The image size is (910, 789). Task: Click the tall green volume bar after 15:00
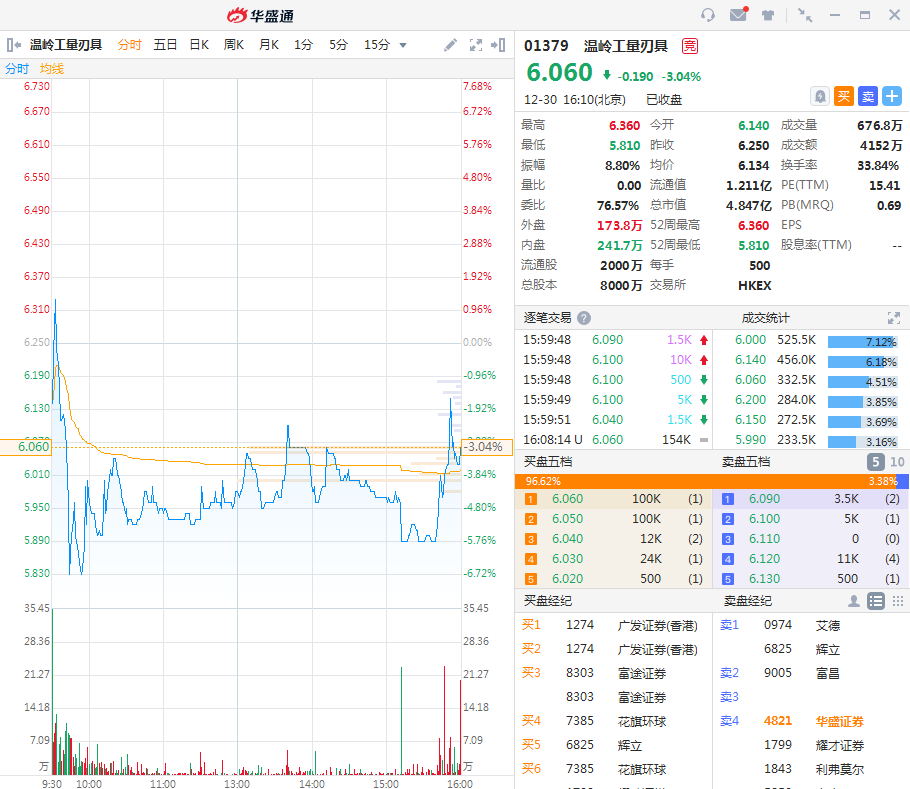coord(401,721)
